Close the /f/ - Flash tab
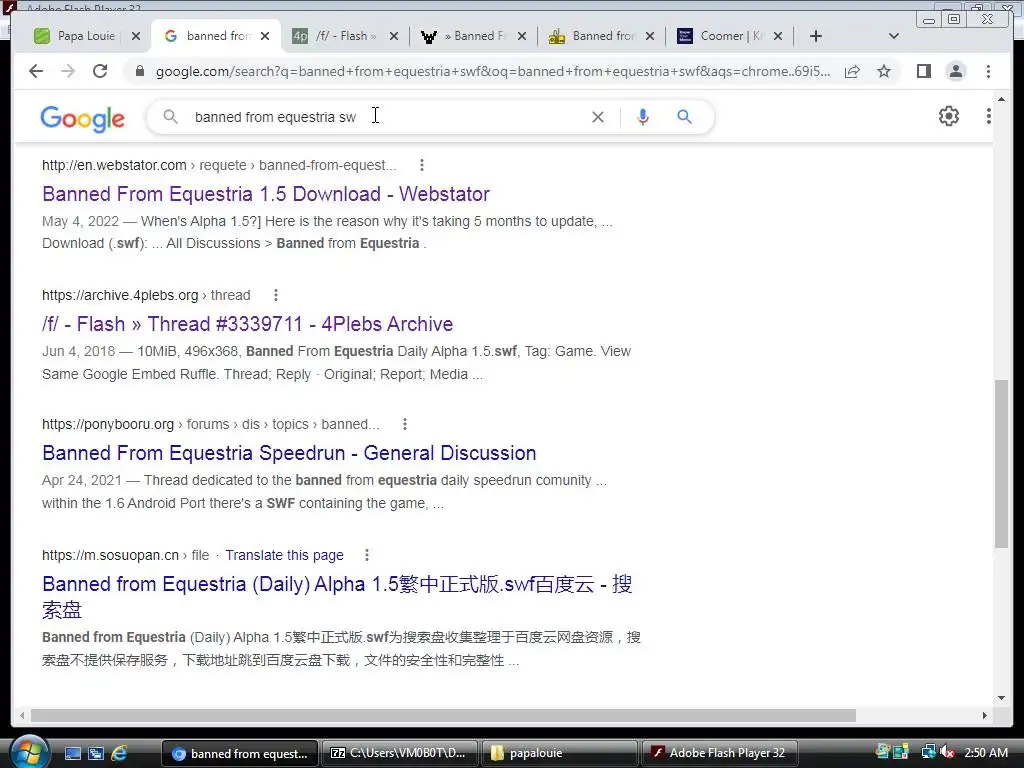Viewport: 1024px width, 768px height. tap(393, 36)
